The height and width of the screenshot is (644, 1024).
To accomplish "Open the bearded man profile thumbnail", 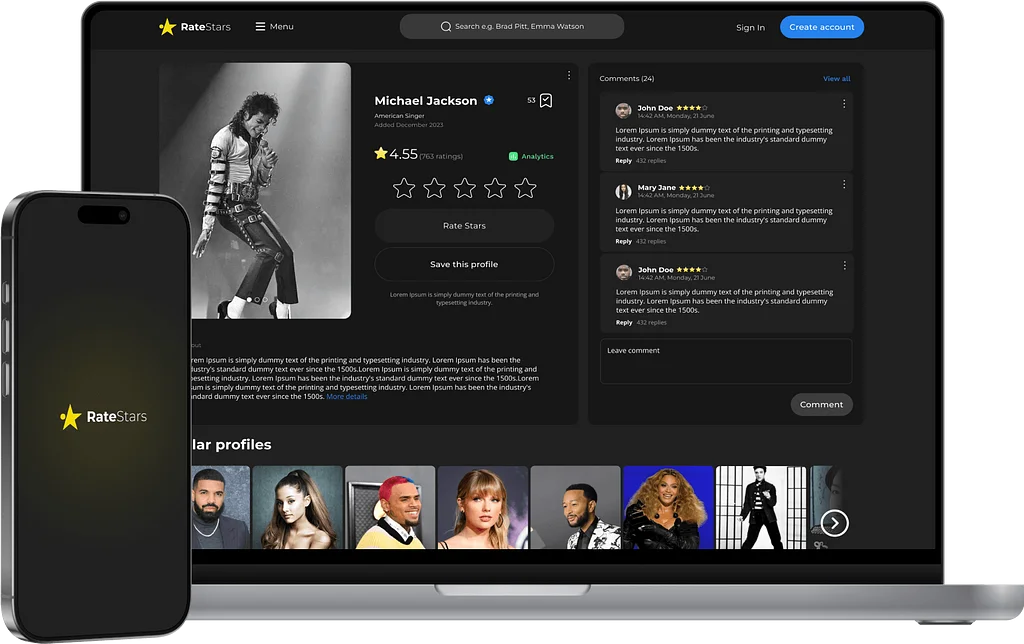I will tap(220, 507).
